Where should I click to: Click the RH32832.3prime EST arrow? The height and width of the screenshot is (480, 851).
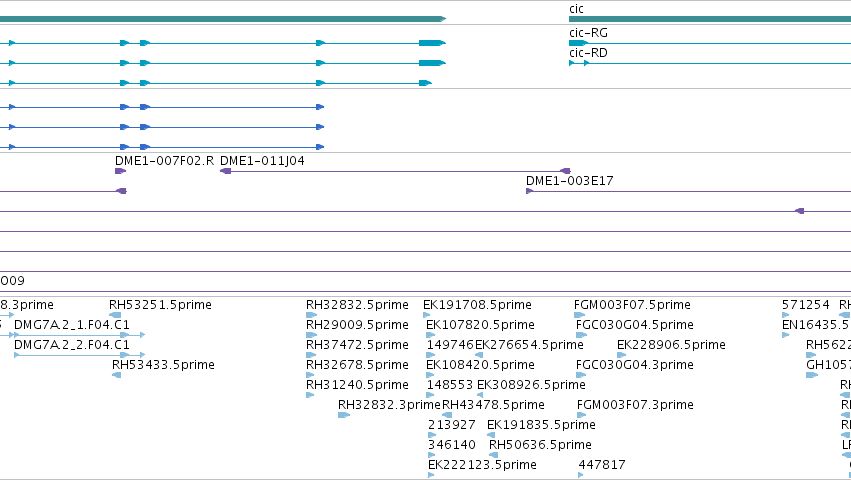coord(344,415)
